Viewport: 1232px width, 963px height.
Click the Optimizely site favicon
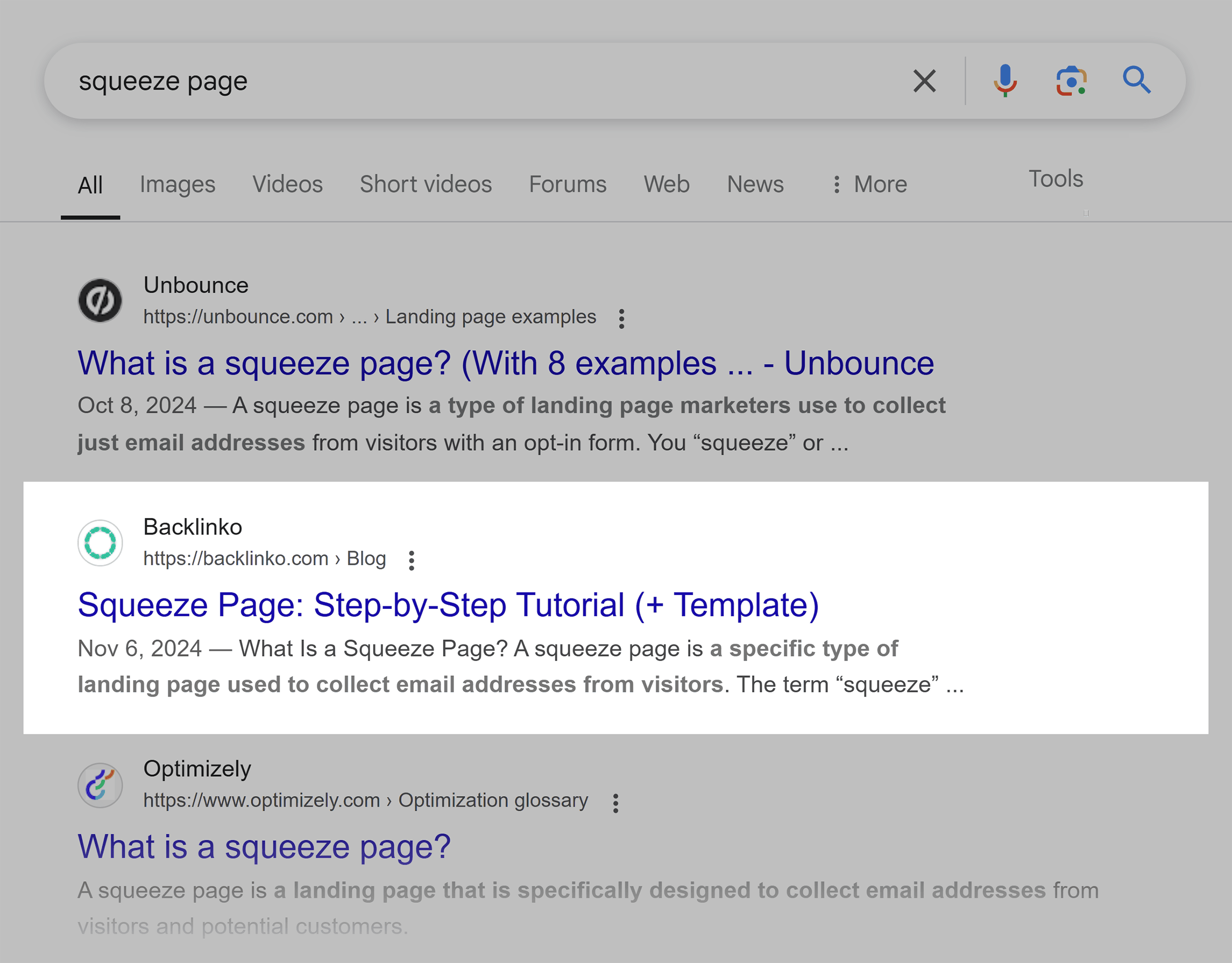[100, 785]
